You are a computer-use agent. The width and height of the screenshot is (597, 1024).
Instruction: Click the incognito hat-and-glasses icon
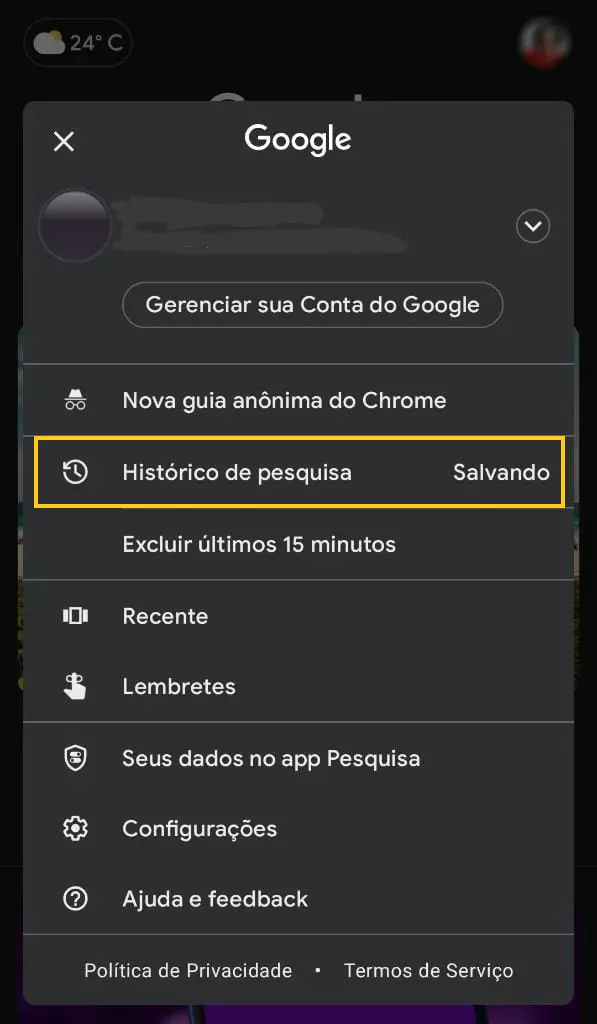(x=75, y=400)
